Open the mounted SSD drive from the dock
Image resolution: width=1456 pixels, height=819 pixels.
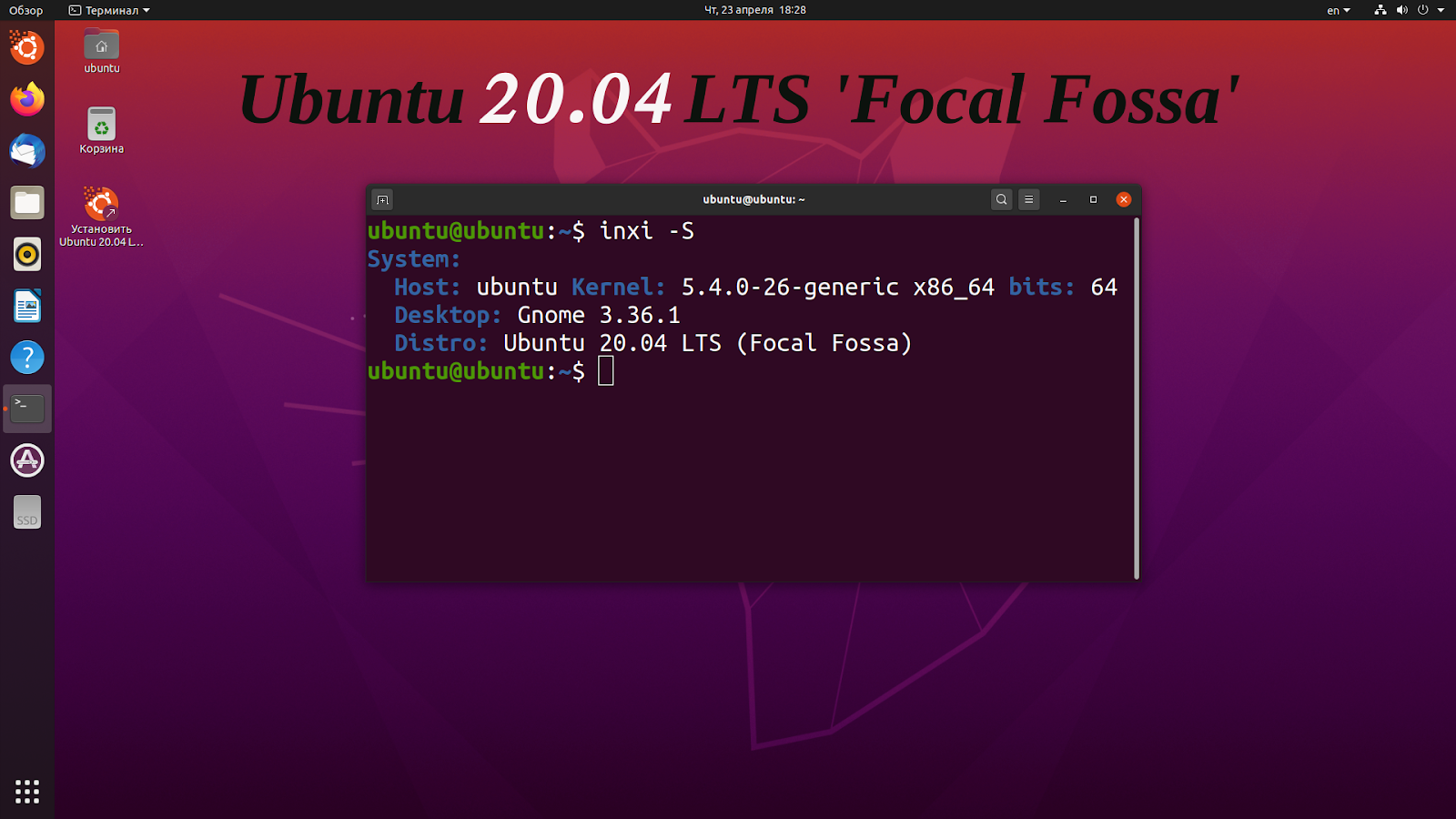point(26,511)
